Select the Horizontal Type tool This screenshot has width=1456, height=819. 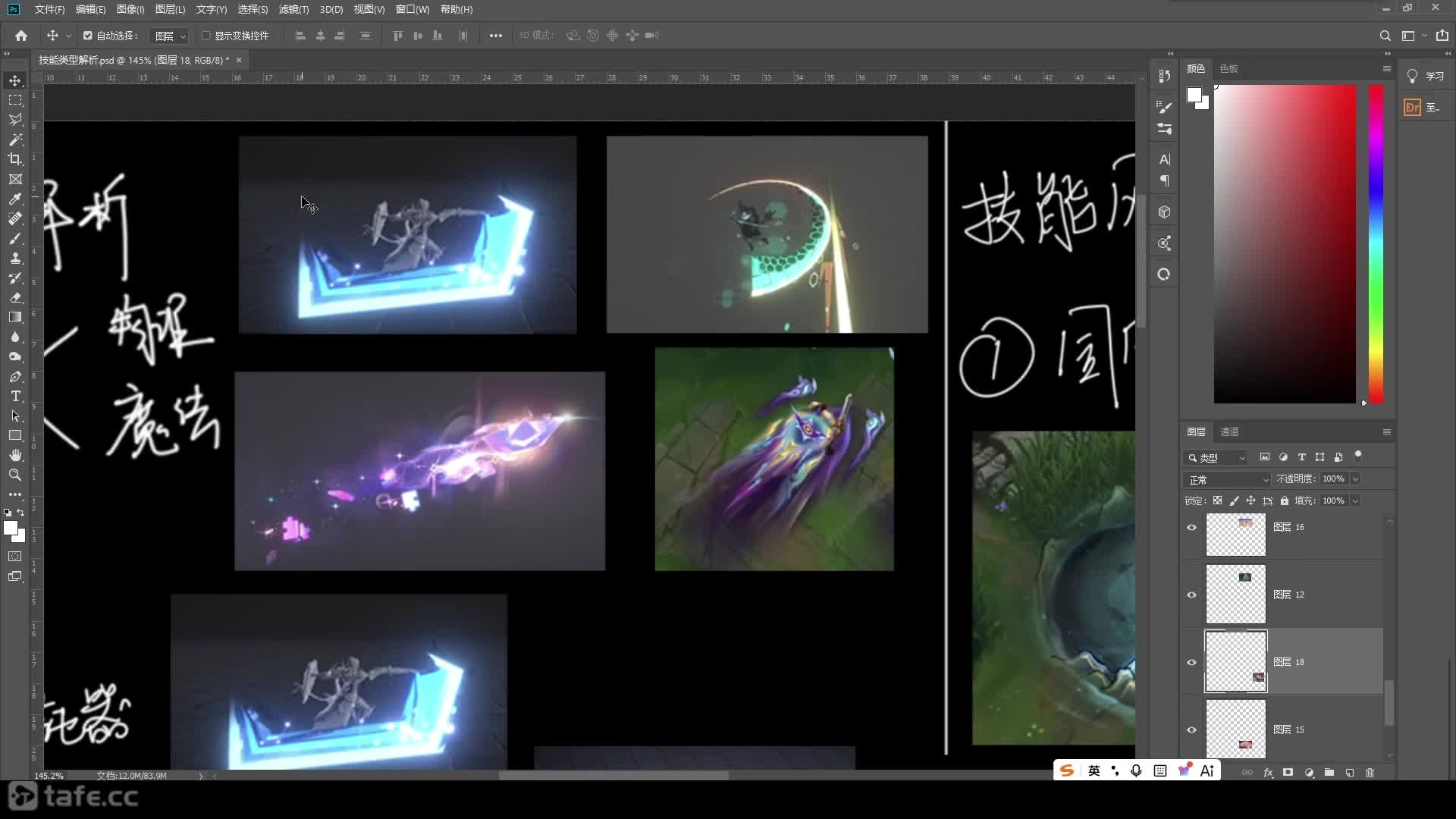(15, 396)
